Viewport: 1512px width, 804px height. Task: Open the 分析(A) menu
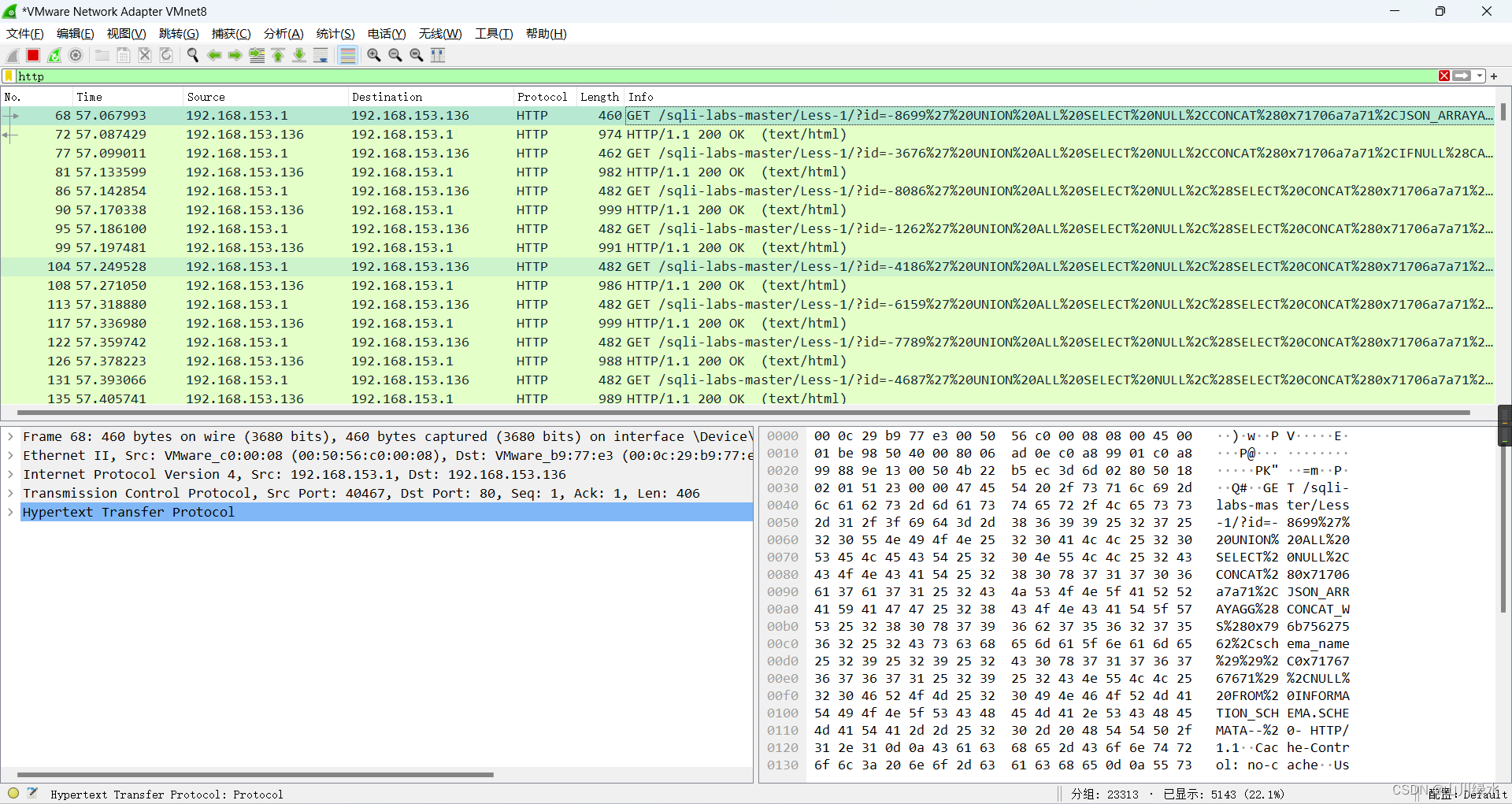coord(283,34)
